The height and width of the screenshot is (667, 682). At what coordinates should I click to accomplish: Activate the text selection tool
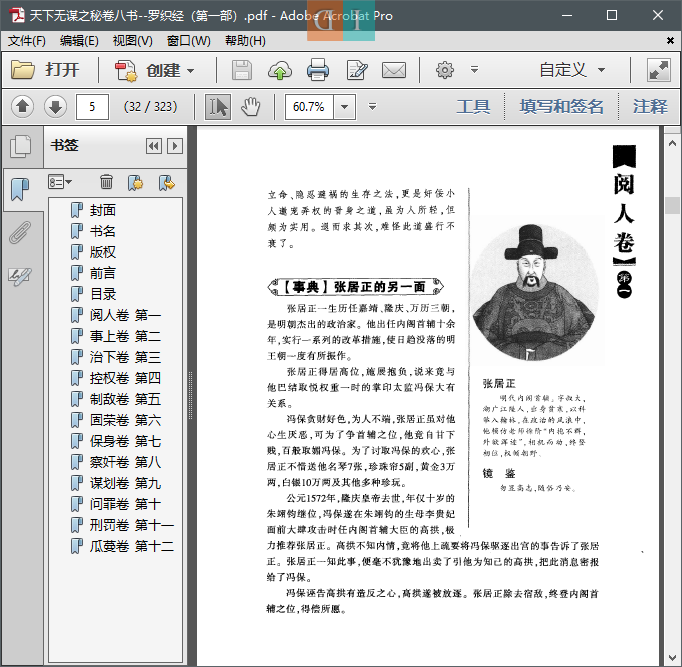point(218,107)
